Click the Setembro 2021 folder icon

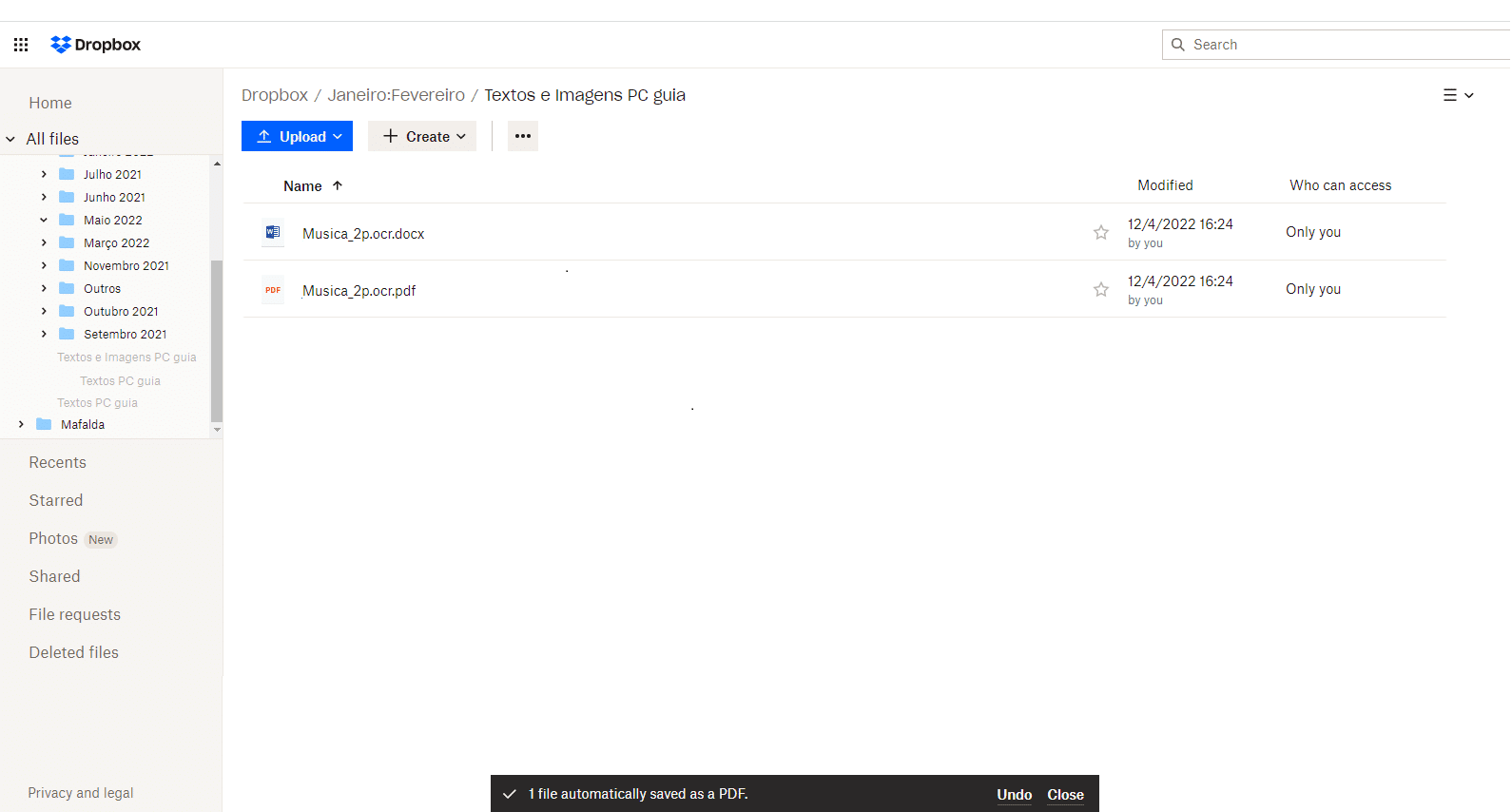pyautogui.click(x=67, y=334)
